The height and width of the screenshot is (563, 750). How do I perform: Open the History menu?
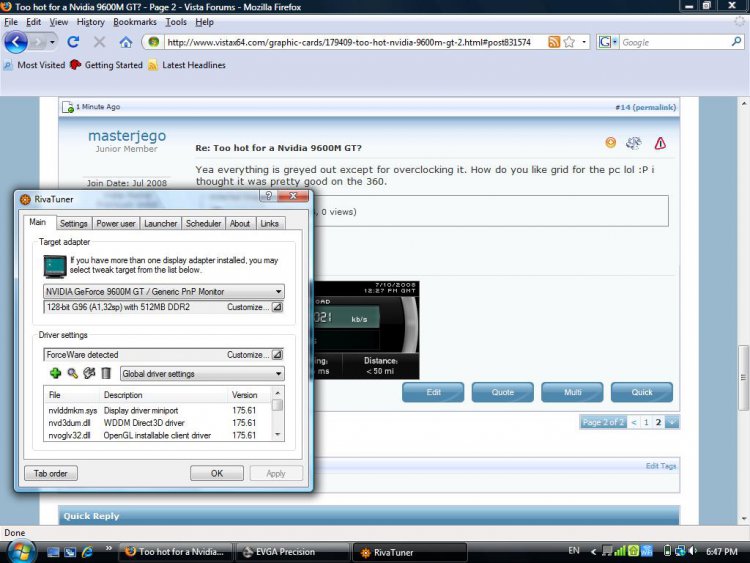click(x=90, y=22)
